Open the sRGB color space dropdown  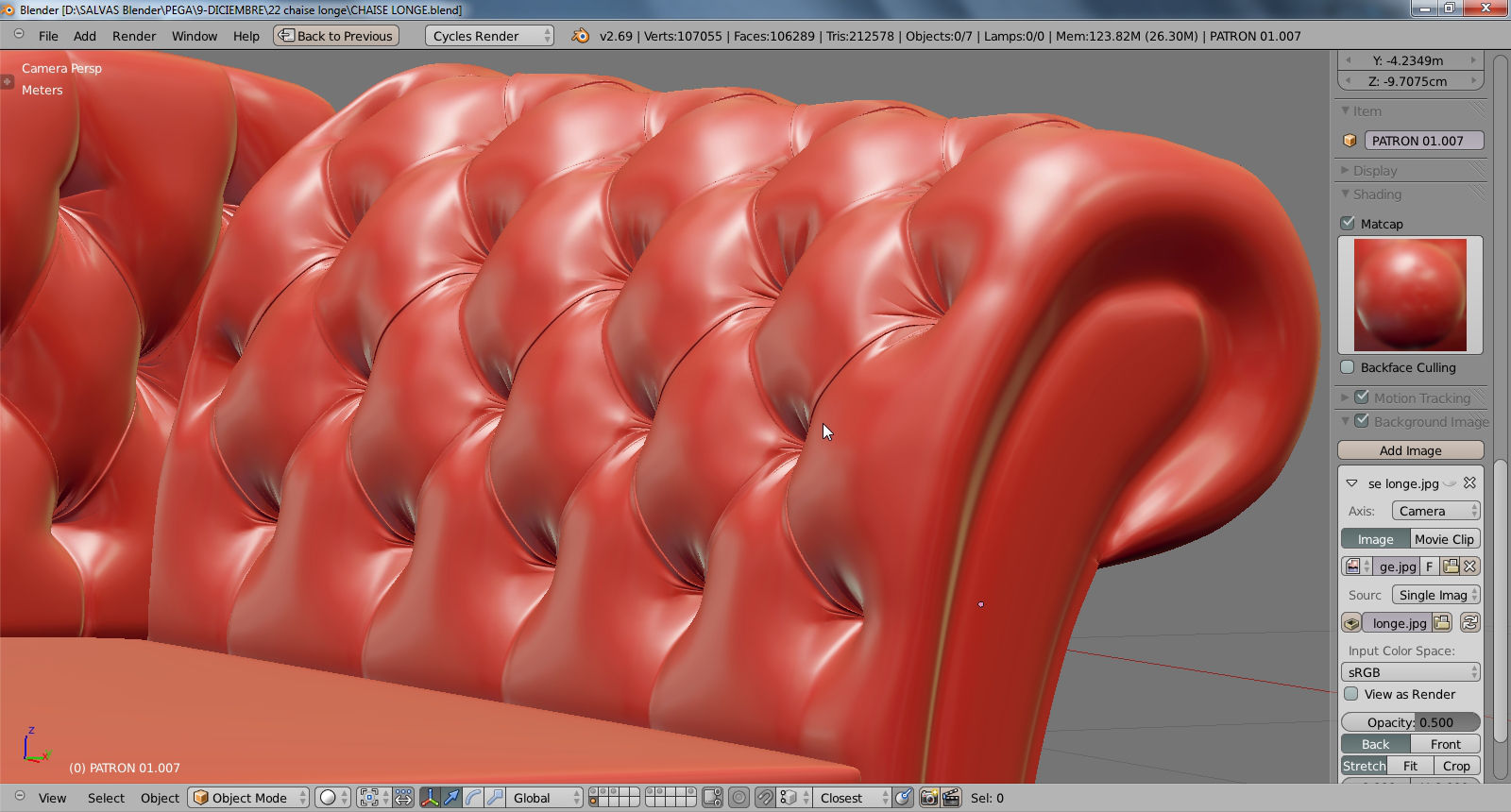[x=1410, y=672]
